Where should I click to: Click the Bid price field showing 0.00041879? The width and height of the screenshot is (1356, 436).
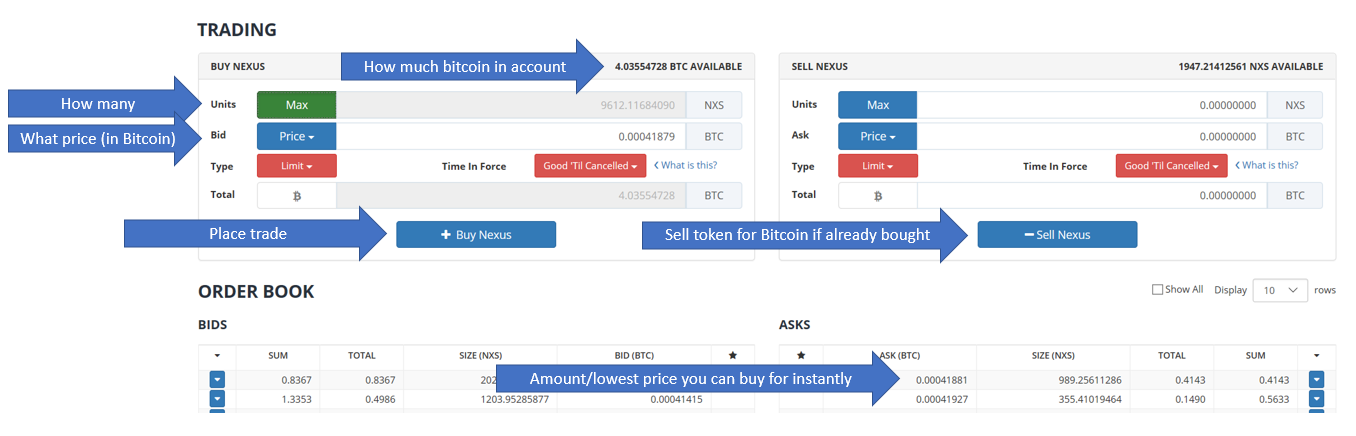[511, 136]
